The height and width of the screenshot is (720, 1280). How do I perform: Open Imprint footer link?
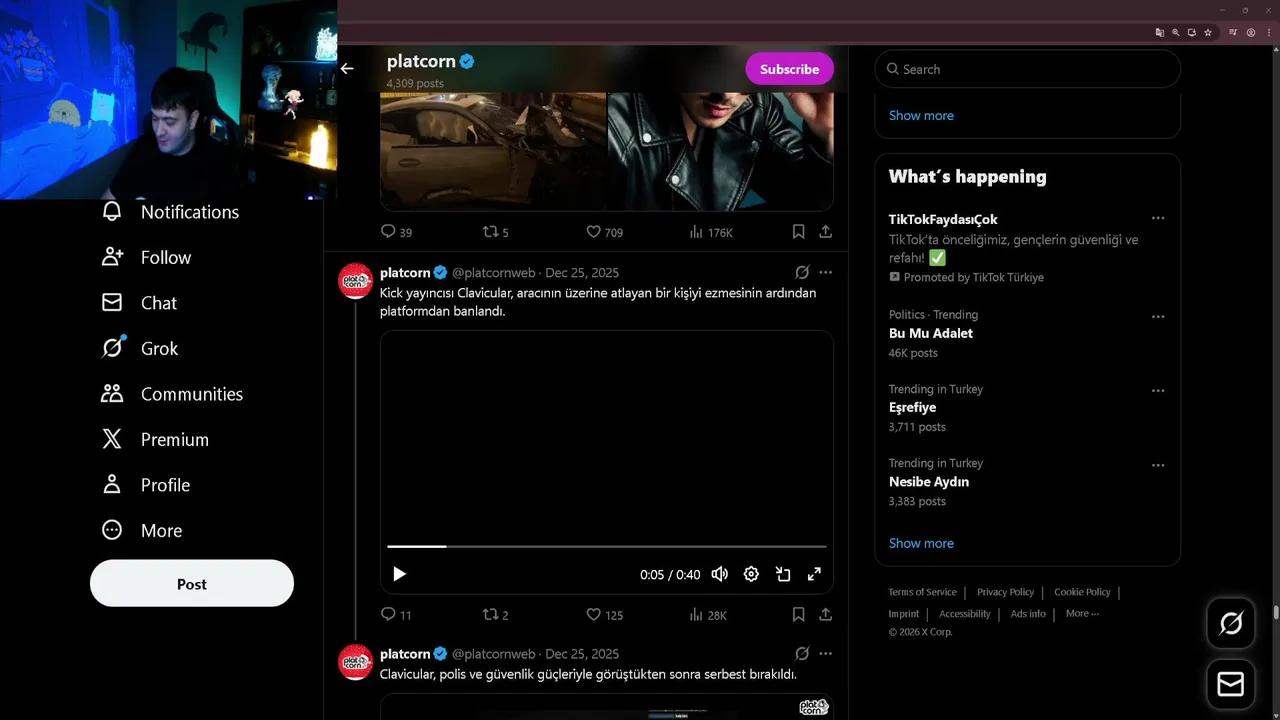click(903, 614)
